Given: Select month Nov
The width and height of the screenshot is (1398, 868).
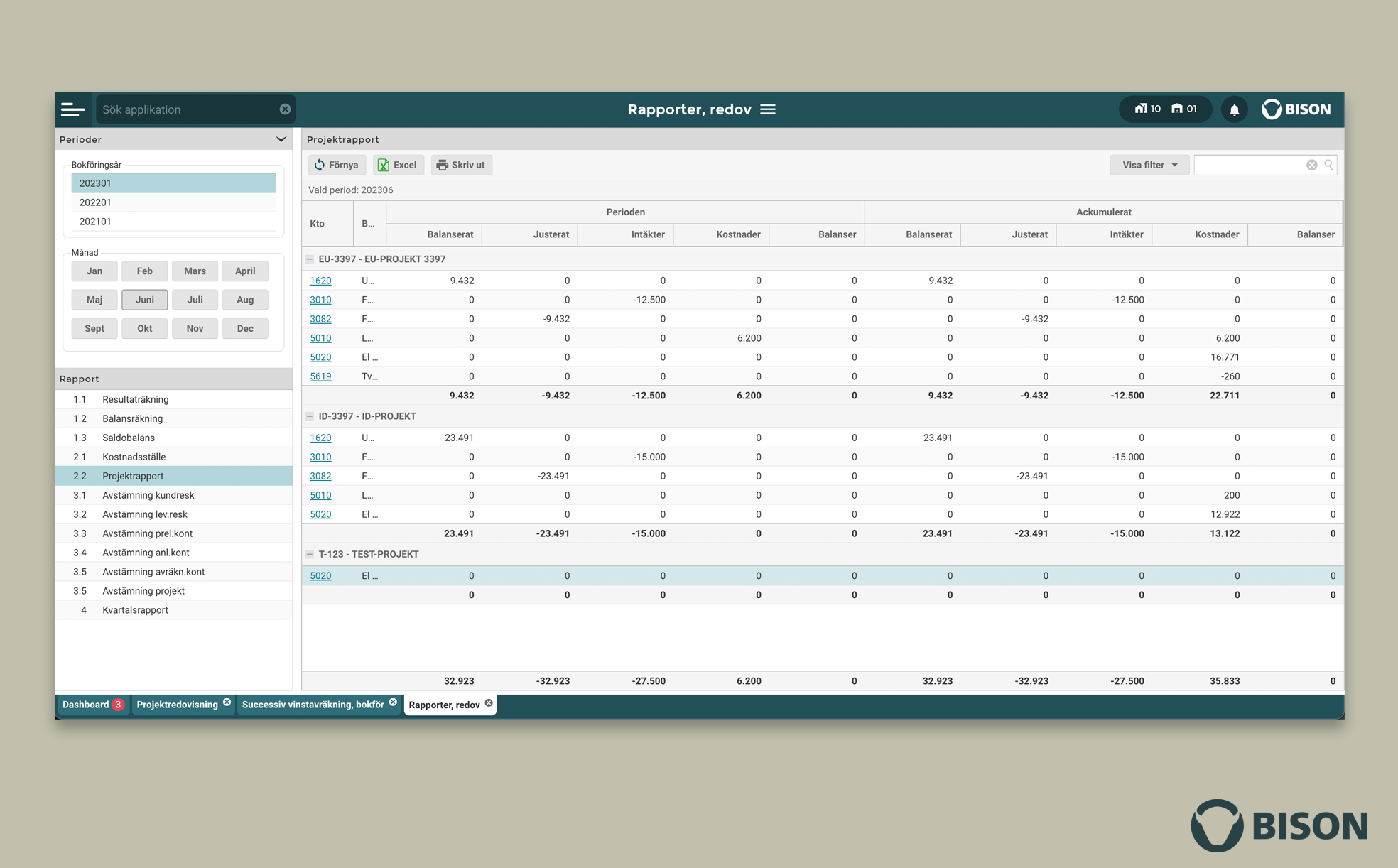Looking at the screenshot, I should (195, 328).
